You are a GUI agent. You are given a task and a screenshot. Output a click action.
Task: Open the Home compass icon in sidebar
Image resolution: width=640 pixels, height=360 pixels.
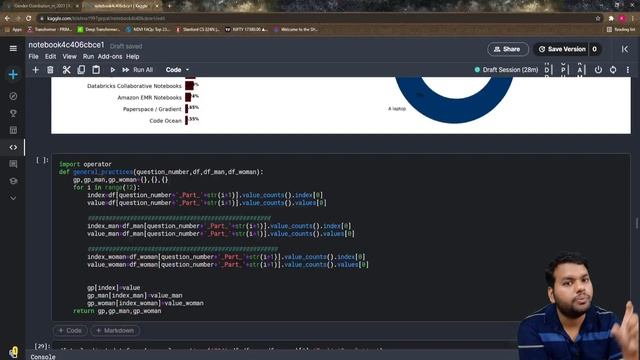(x=13, y=96)
